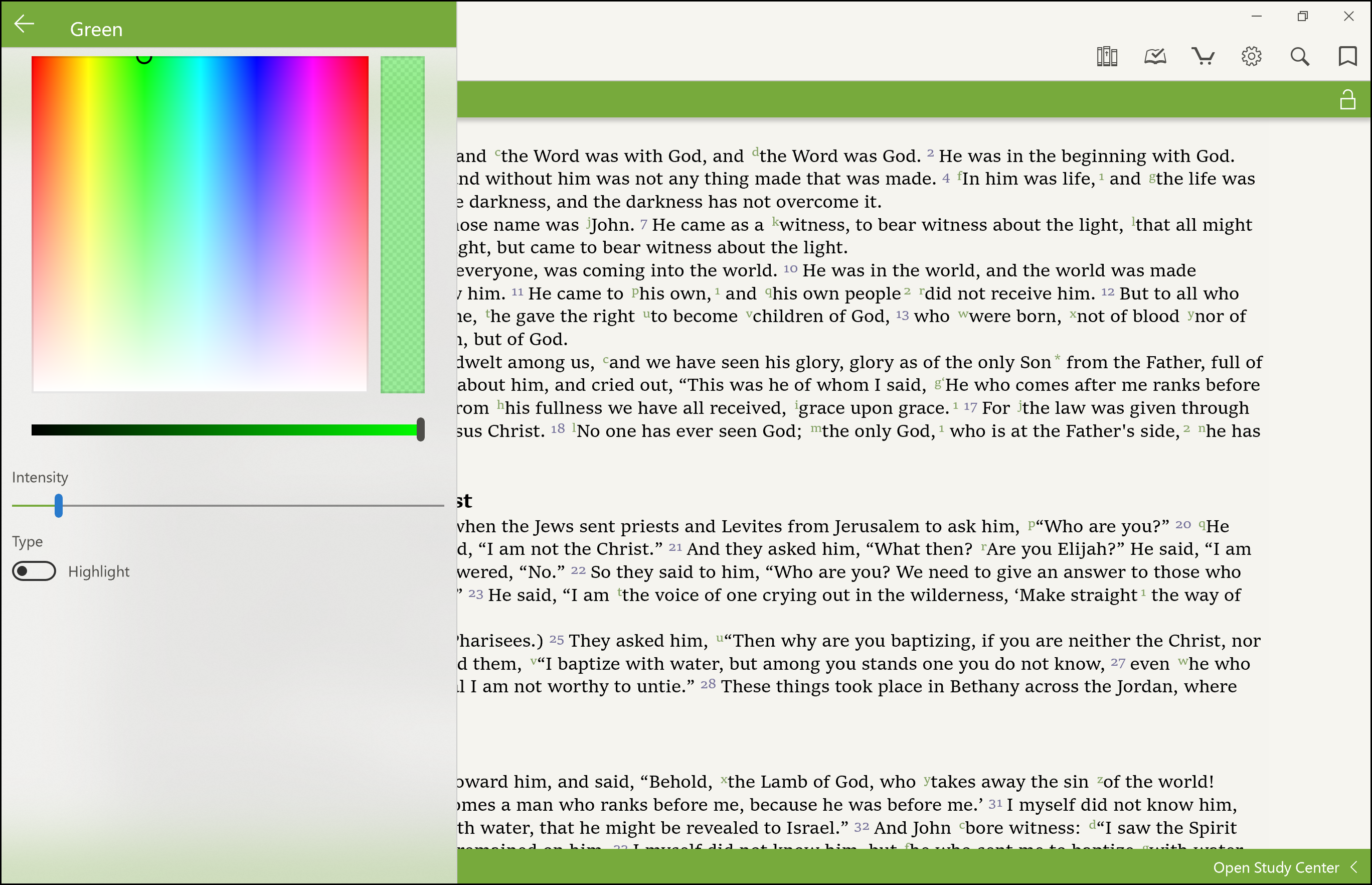1372x885 pixels.
Task: Click the lock icon on green bar
Action: coord(1347,99)
